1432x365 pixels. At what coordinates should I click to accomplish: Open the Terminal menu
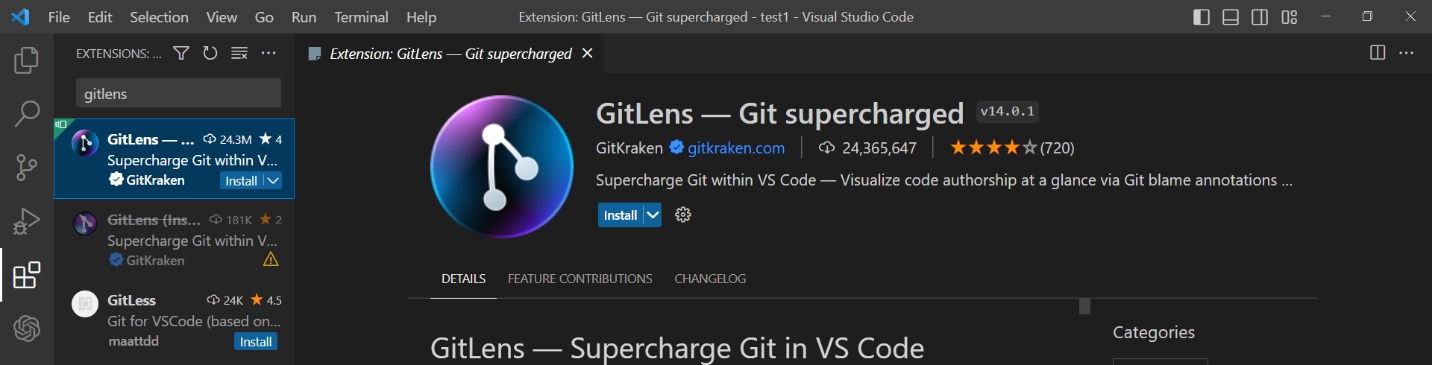pos(362,17)
